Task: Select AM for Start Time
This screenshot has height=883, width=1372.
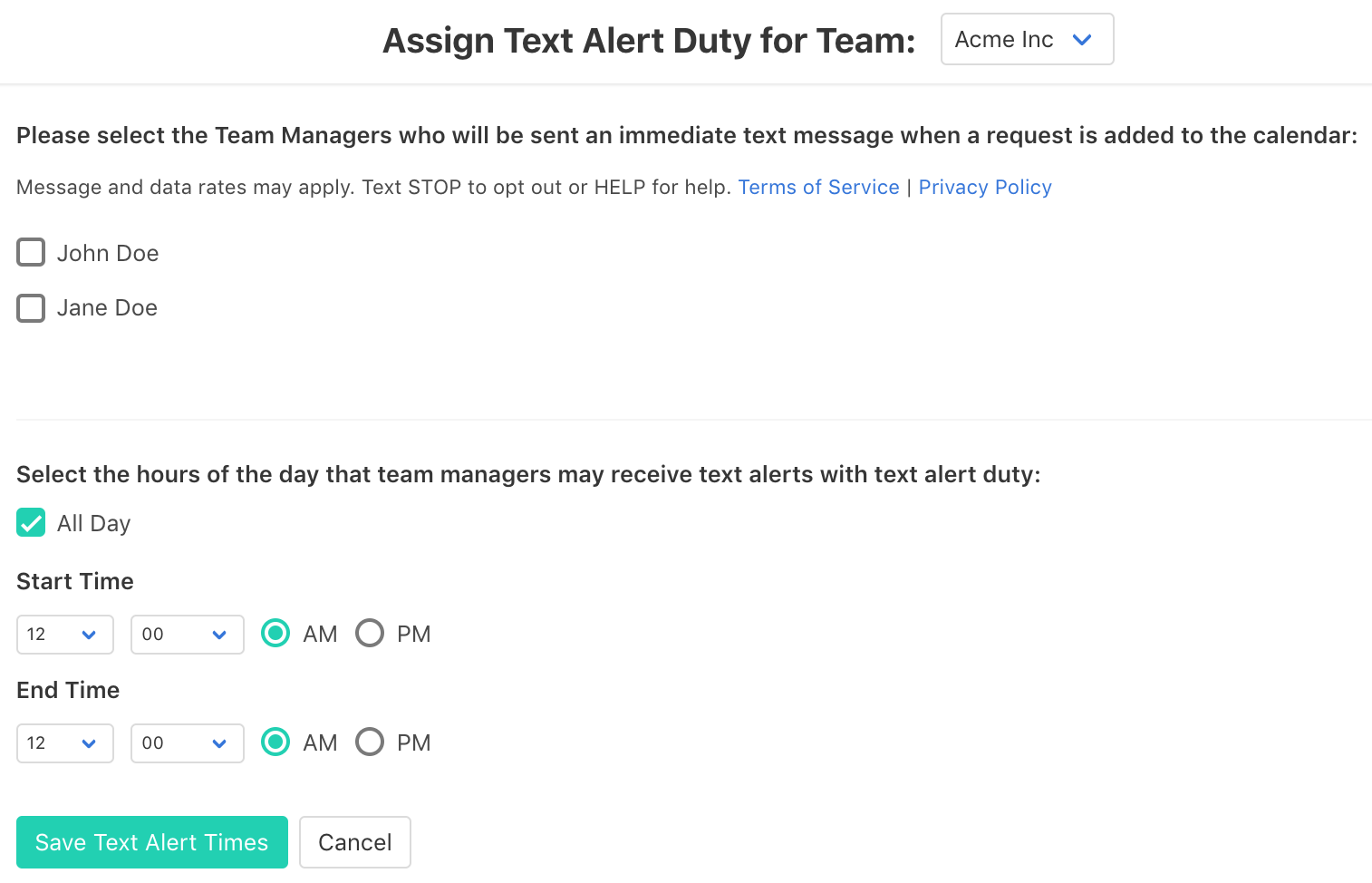Action: [x=275, y=633]
